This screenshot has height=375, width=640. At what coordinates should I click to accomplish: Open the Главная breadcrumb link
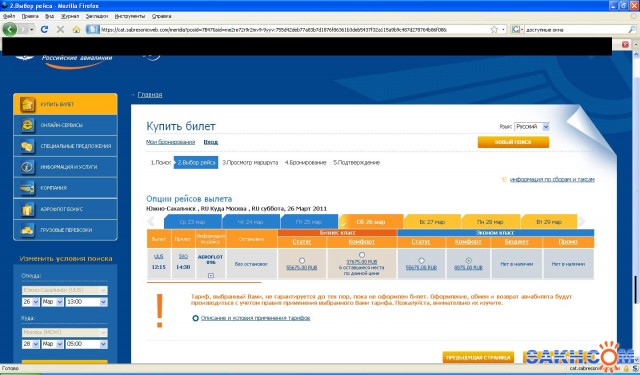point(150,95)
